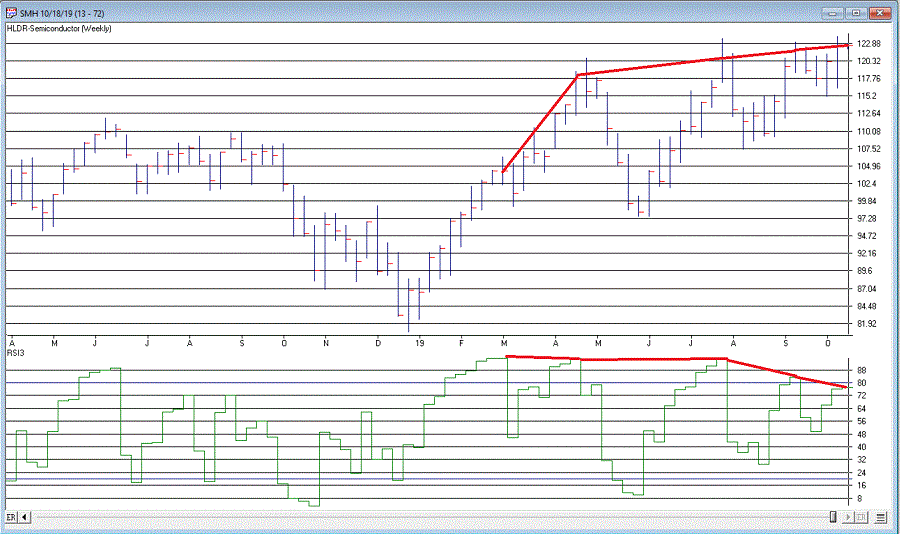Viewport: 900px width, 534px height.
Task: Click the 99.84 price axis label
Action: pos(867,201)
